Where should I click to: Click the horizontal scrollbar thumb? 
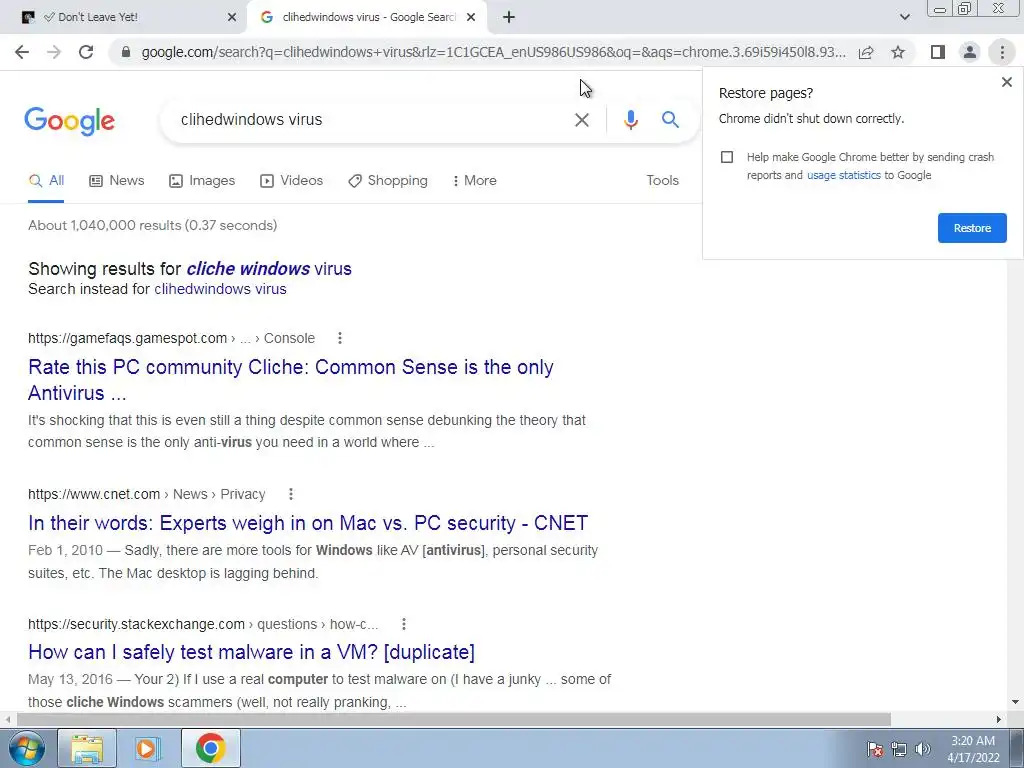point(454,720)
